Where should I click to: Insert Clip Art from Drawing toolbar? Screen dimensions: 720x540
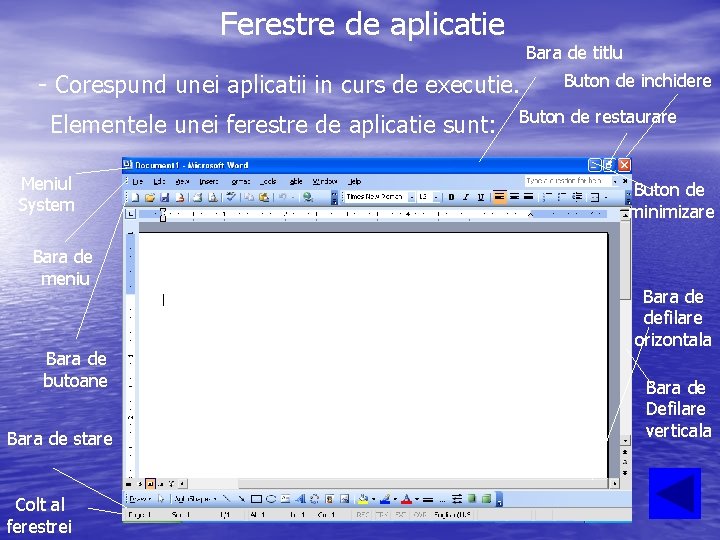pyautogui.click(x=329, y=499)
